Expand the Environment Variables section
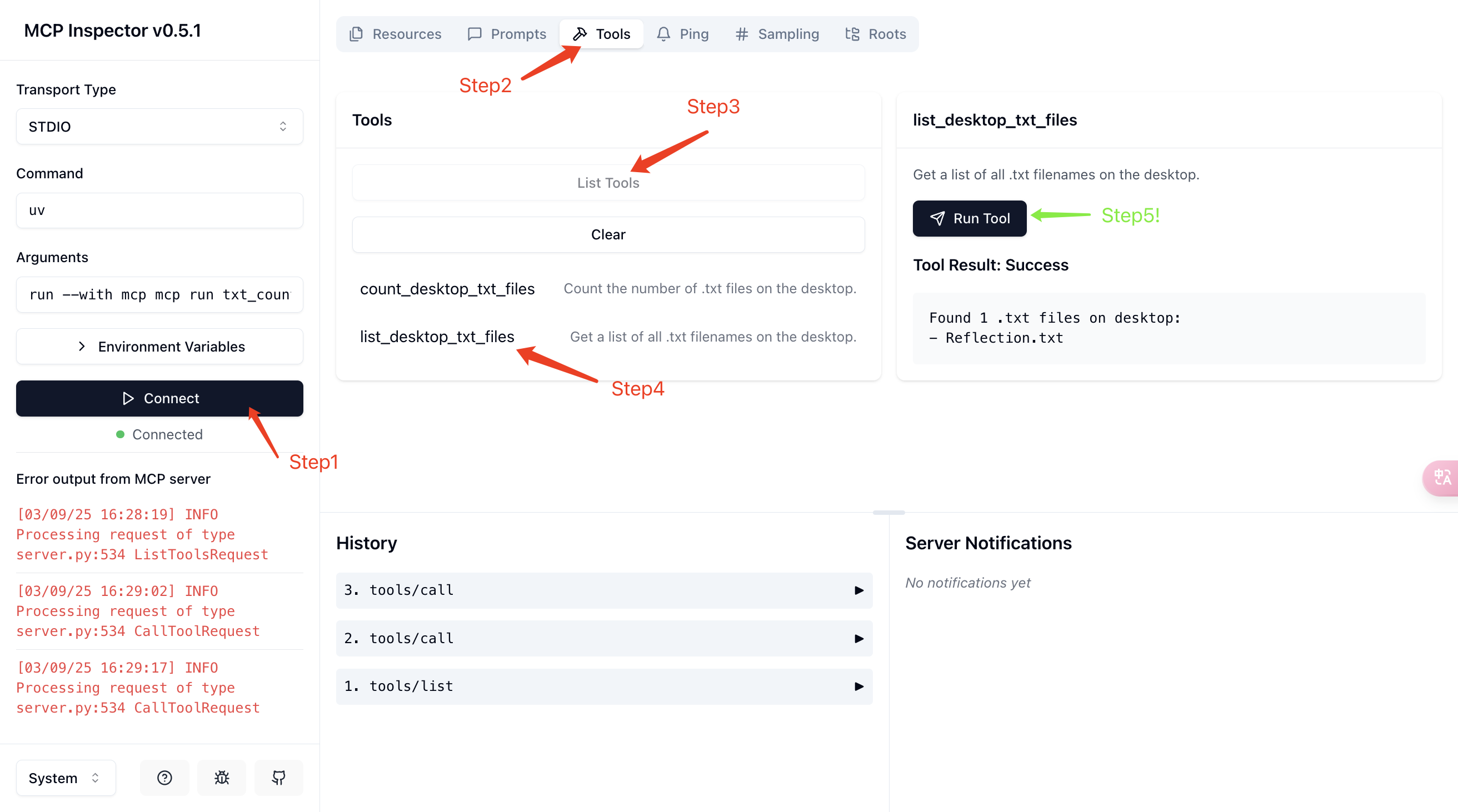This screenshot has height=812, width=1458. (x=159, y=347)
